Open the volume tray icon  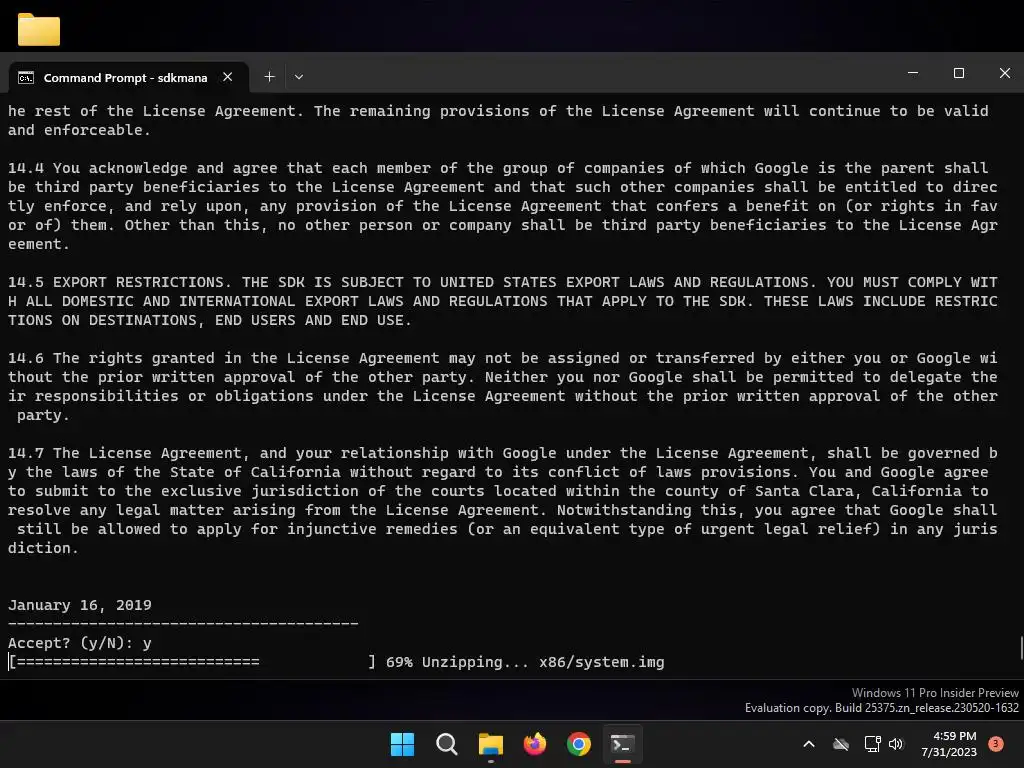(895, 744)
